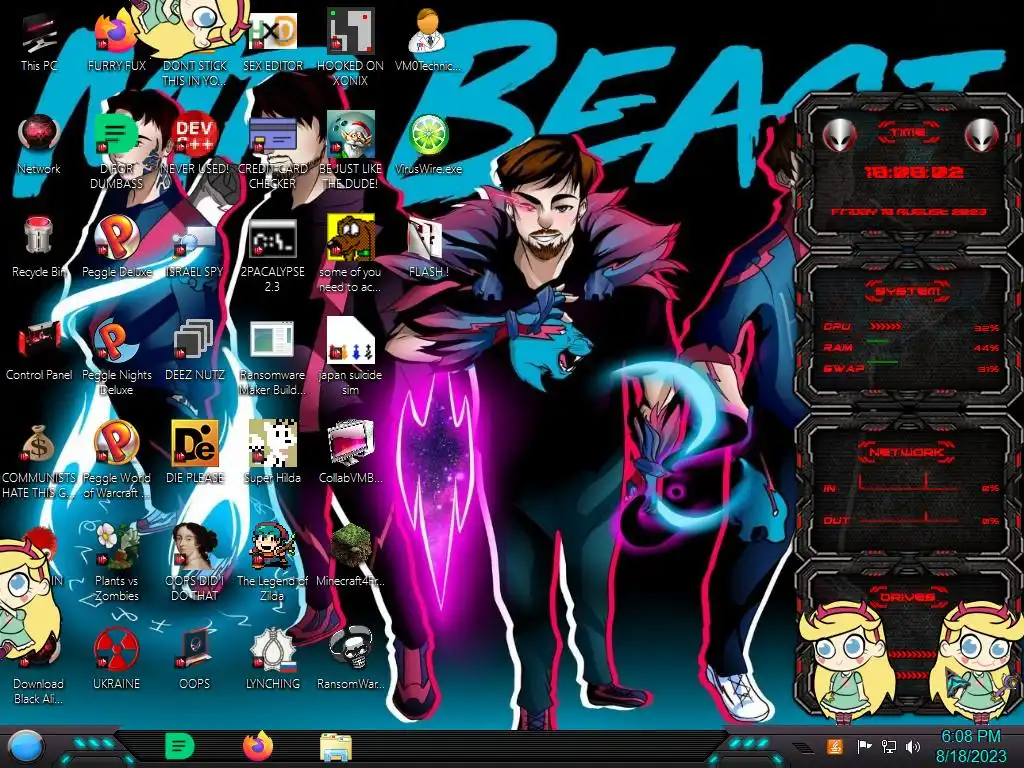Viewport: 1024px width, 768px height.
Task: Open Control Panel desktop icon
Action: pos(39,340)
